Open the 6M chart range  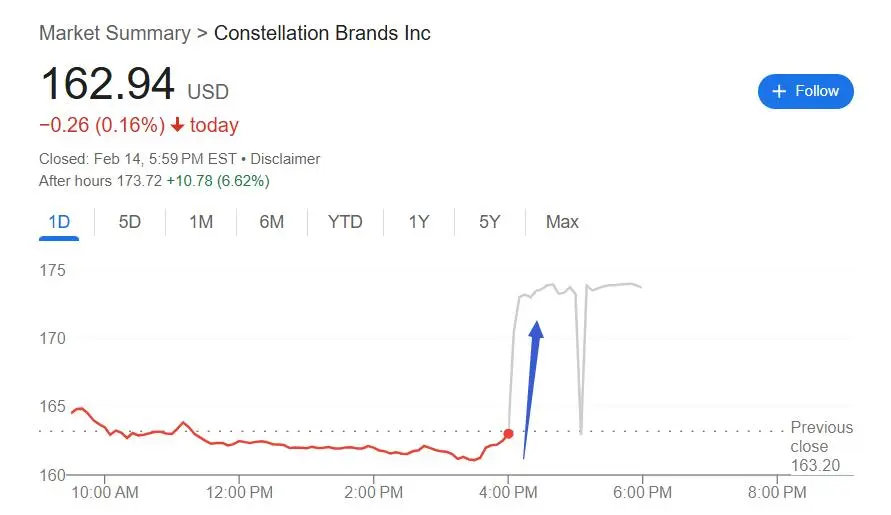pyautogui.click(x=272, y=222)
